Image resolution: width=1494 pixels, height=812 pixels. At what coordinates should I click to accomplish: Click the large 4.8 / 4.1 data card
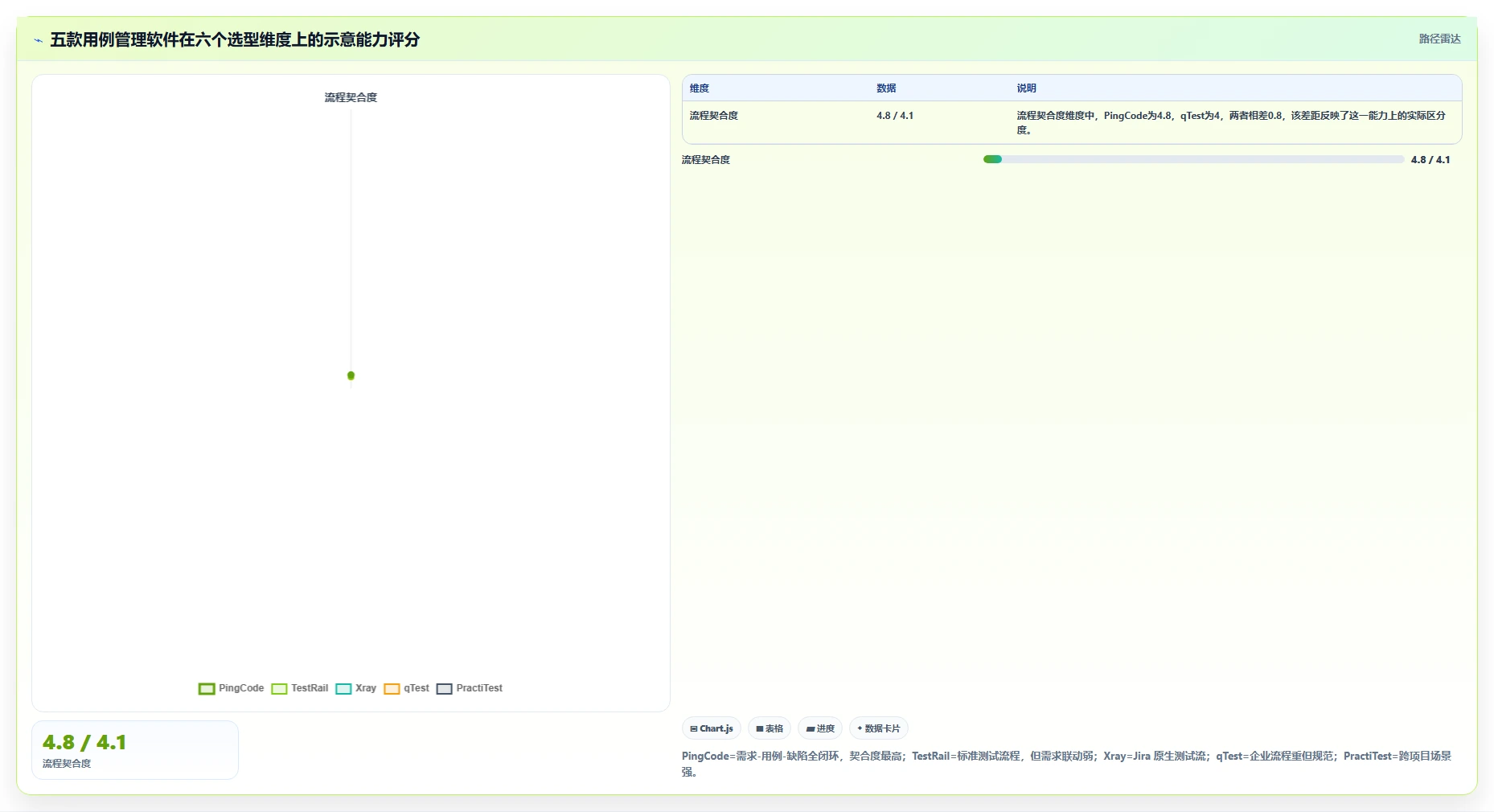(x=135, y=750)
